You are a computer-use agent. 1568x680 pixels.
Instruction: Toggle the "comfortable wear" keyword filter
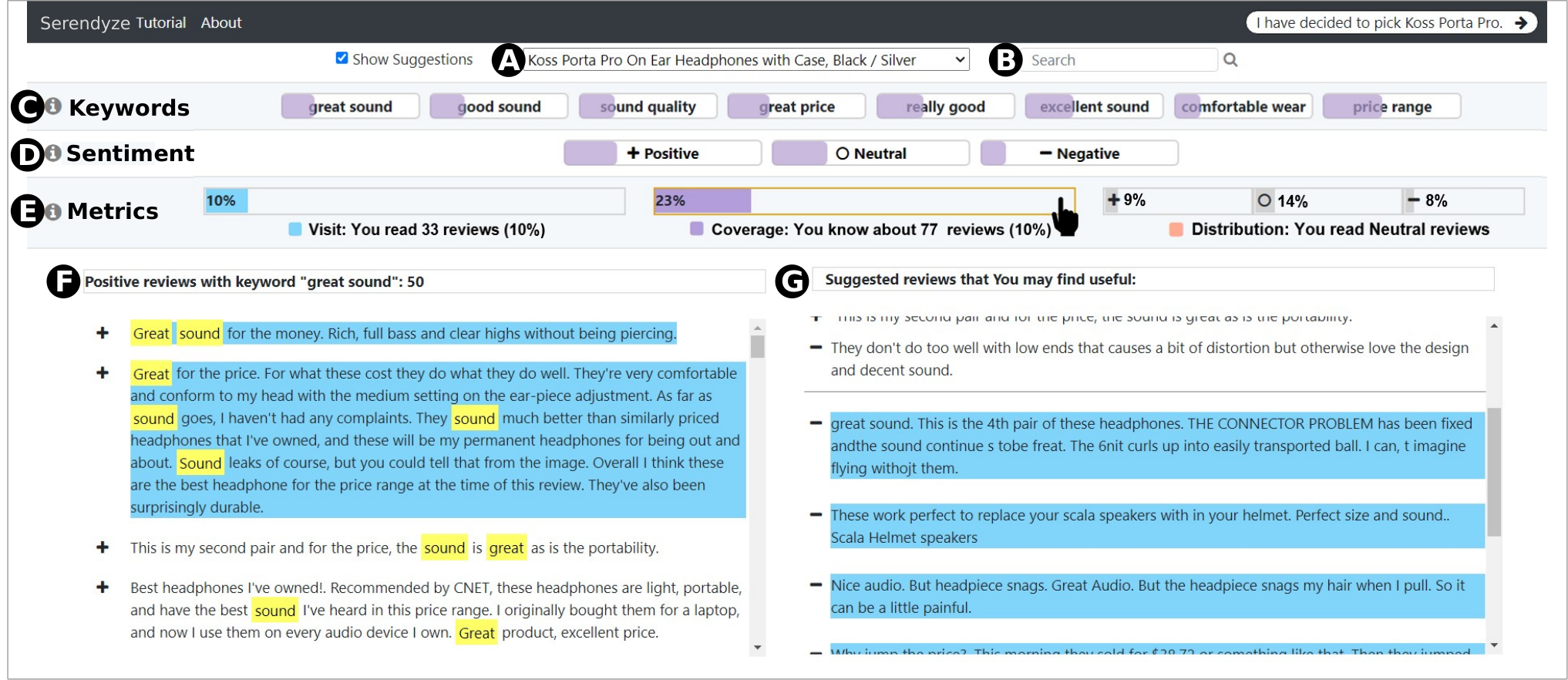click(1243, 106)
